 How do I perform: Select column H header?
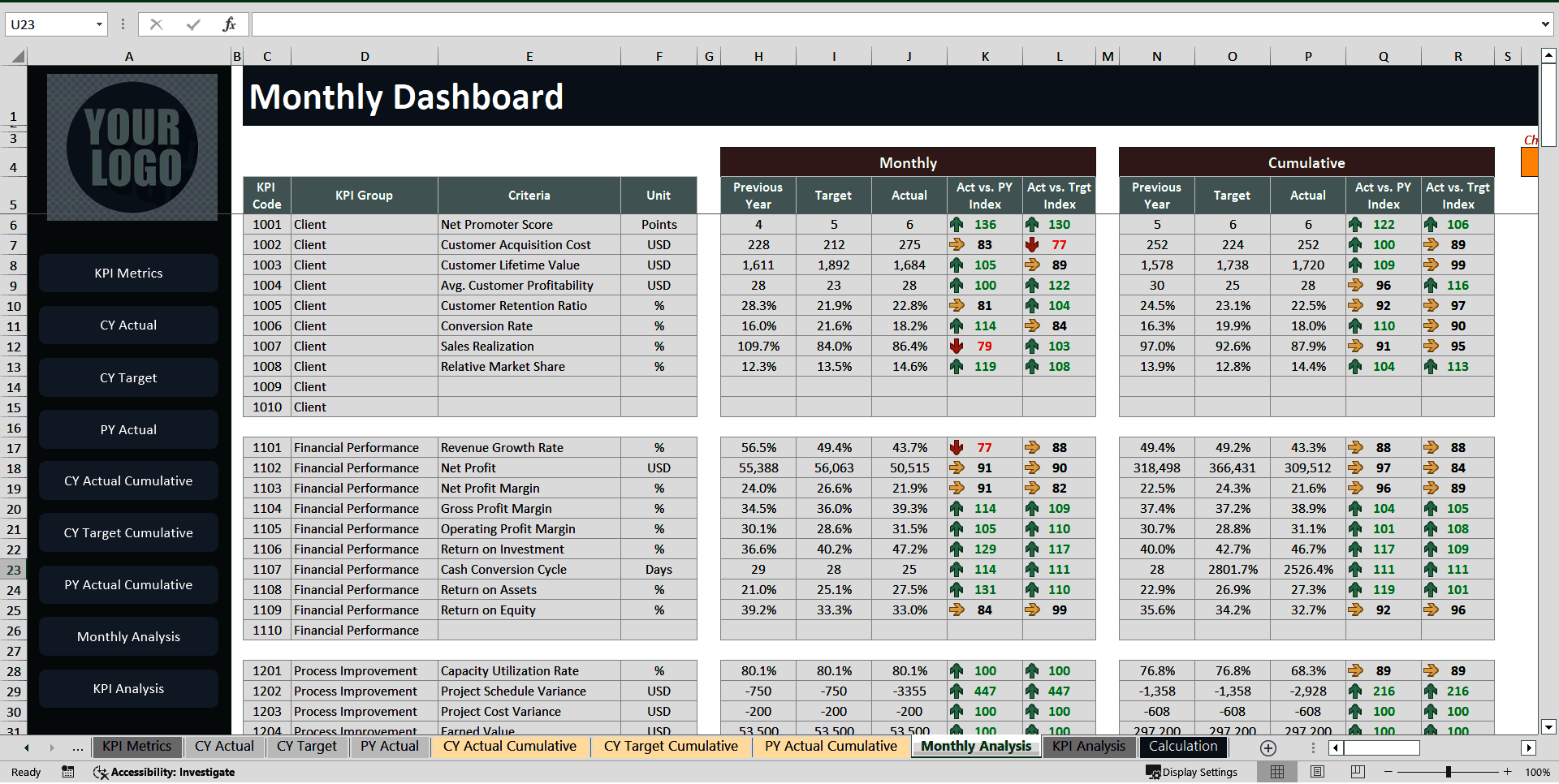(x=758, y=56)
